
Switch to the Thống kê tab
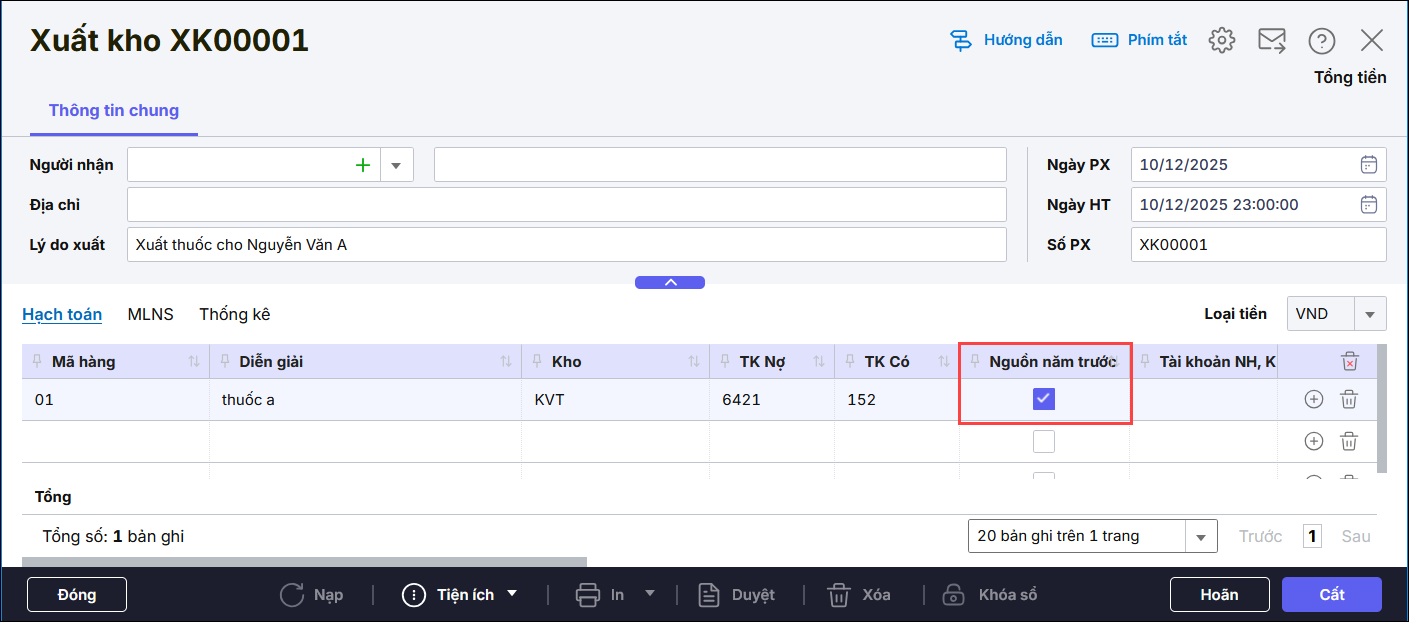[x=234, y=314]
